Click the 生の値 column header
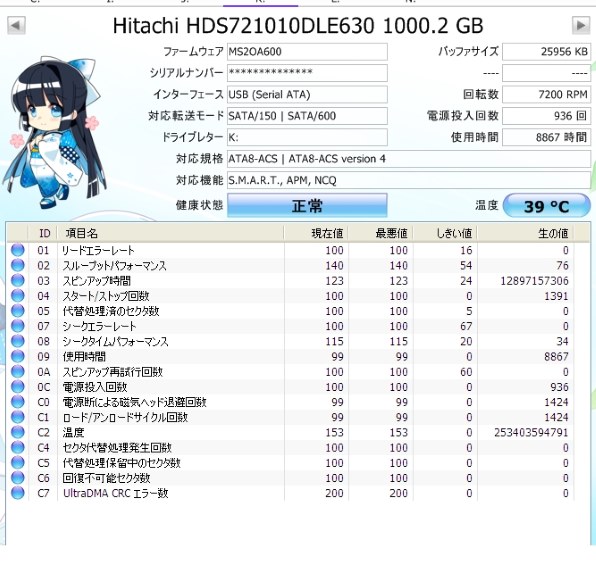596x583 pixels. click(525, 233)
